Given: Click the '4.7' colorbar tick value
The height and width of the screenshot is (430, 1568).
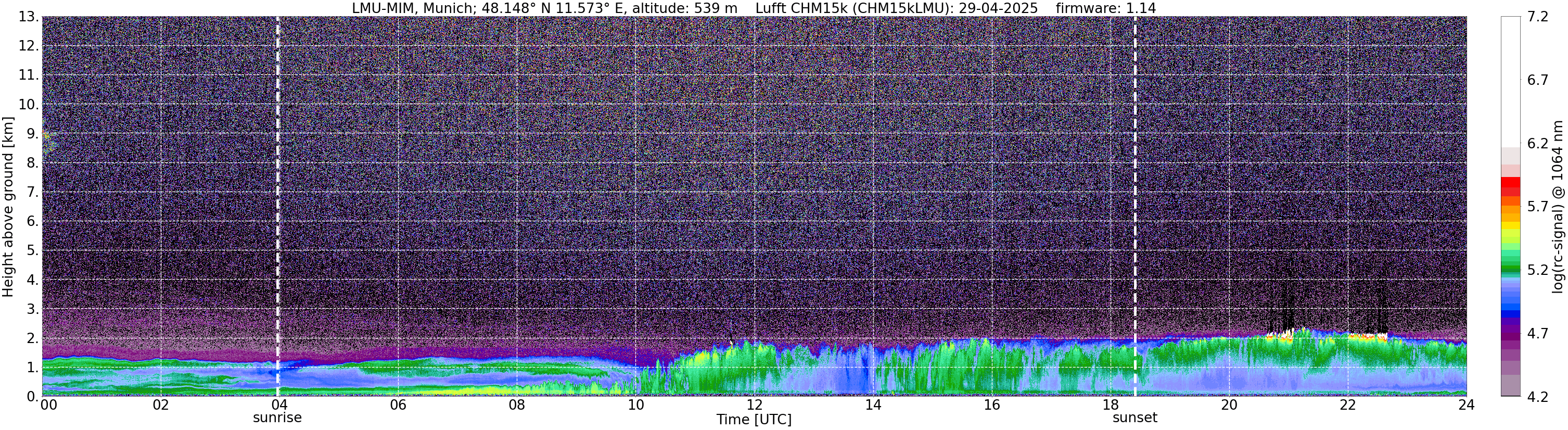Looking at the screenshot, I should coord(1538,334).
